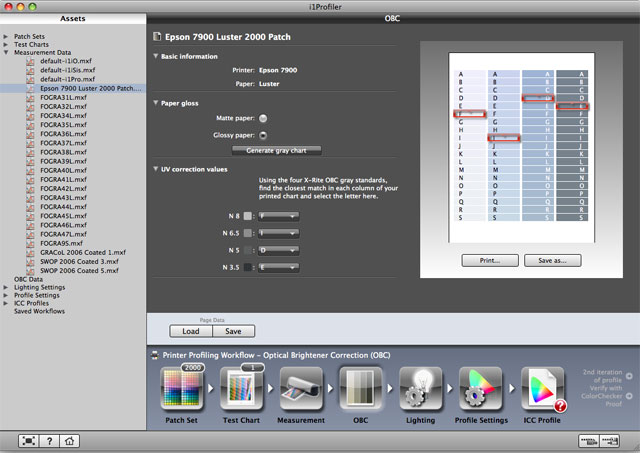
Task: Expand the Patch Sets tree node
Action: [x=6, y=36]
